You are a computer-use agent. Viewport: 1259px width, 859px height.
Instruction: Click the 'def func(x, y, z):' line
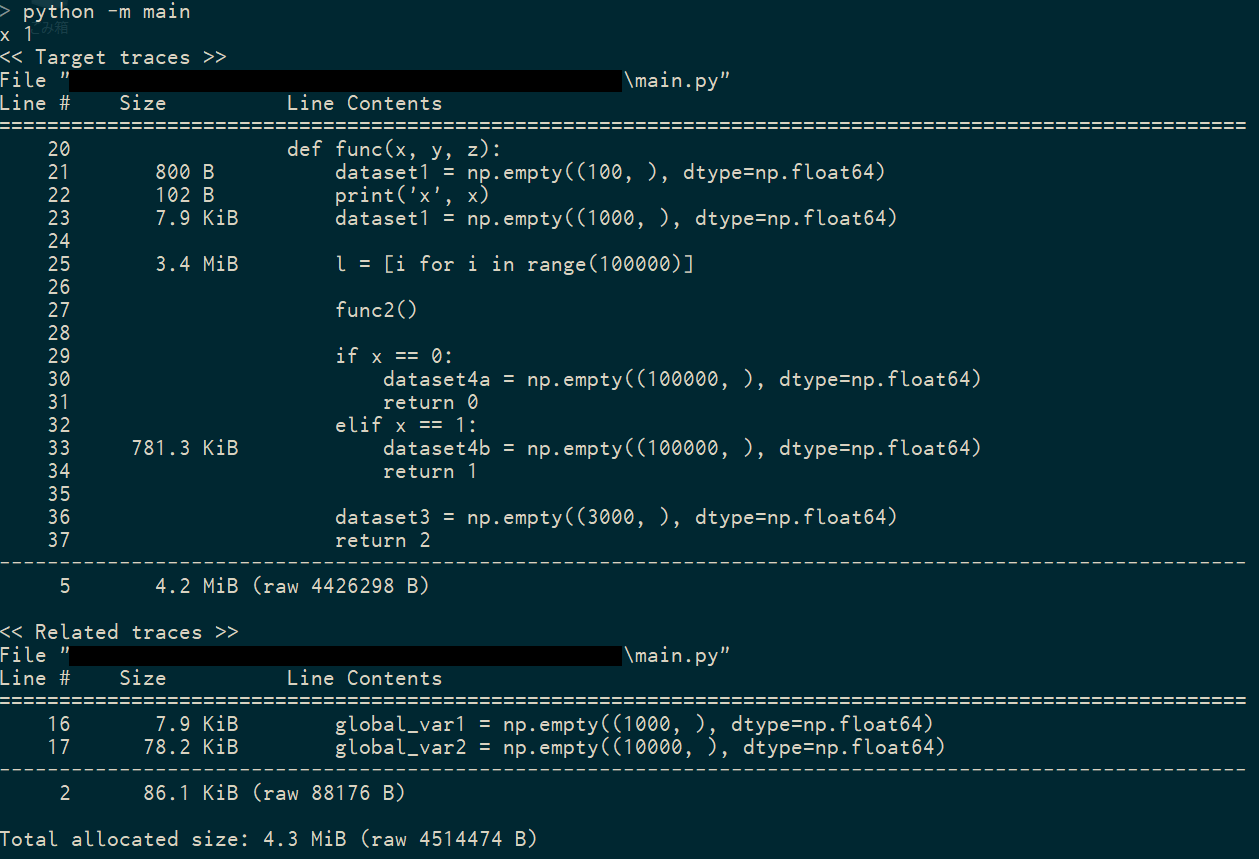tap(394, 149)
